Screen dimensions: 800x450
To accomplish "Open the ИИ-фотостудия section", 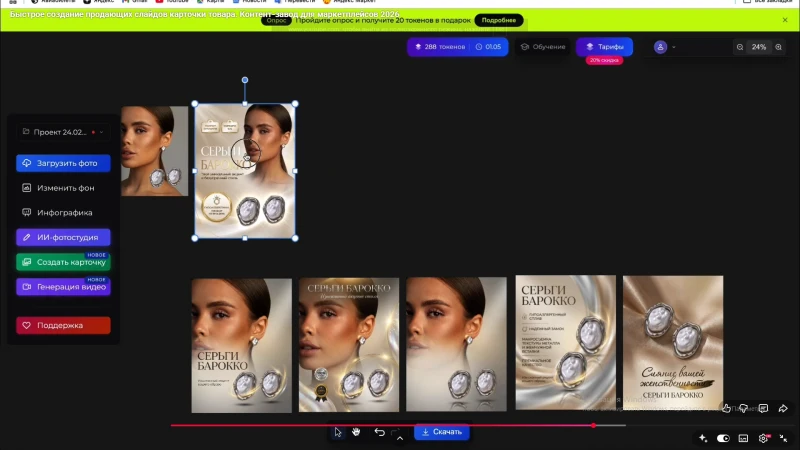I will [63, 237].
